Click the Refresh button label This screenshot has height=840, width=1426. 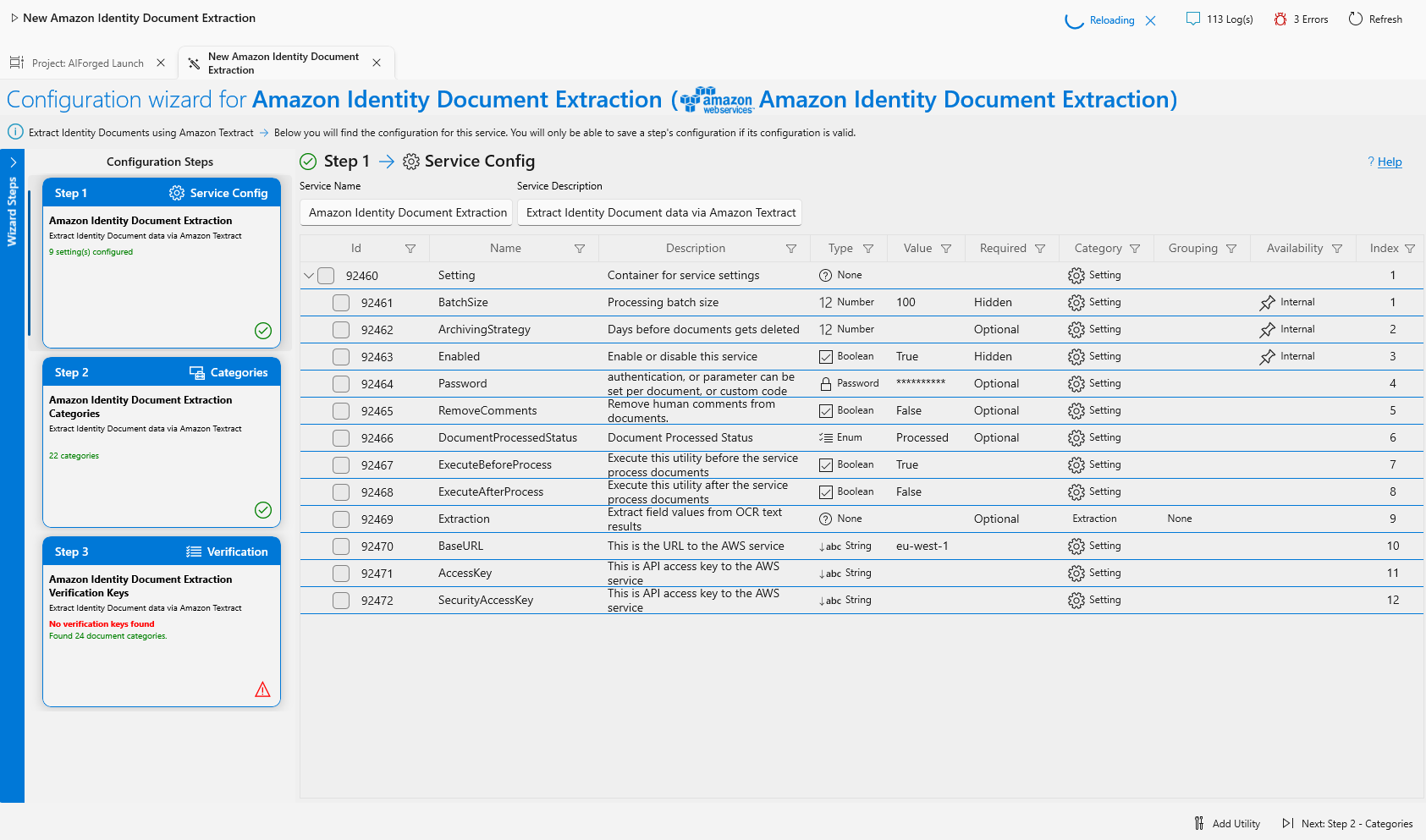click(1385, 19)
